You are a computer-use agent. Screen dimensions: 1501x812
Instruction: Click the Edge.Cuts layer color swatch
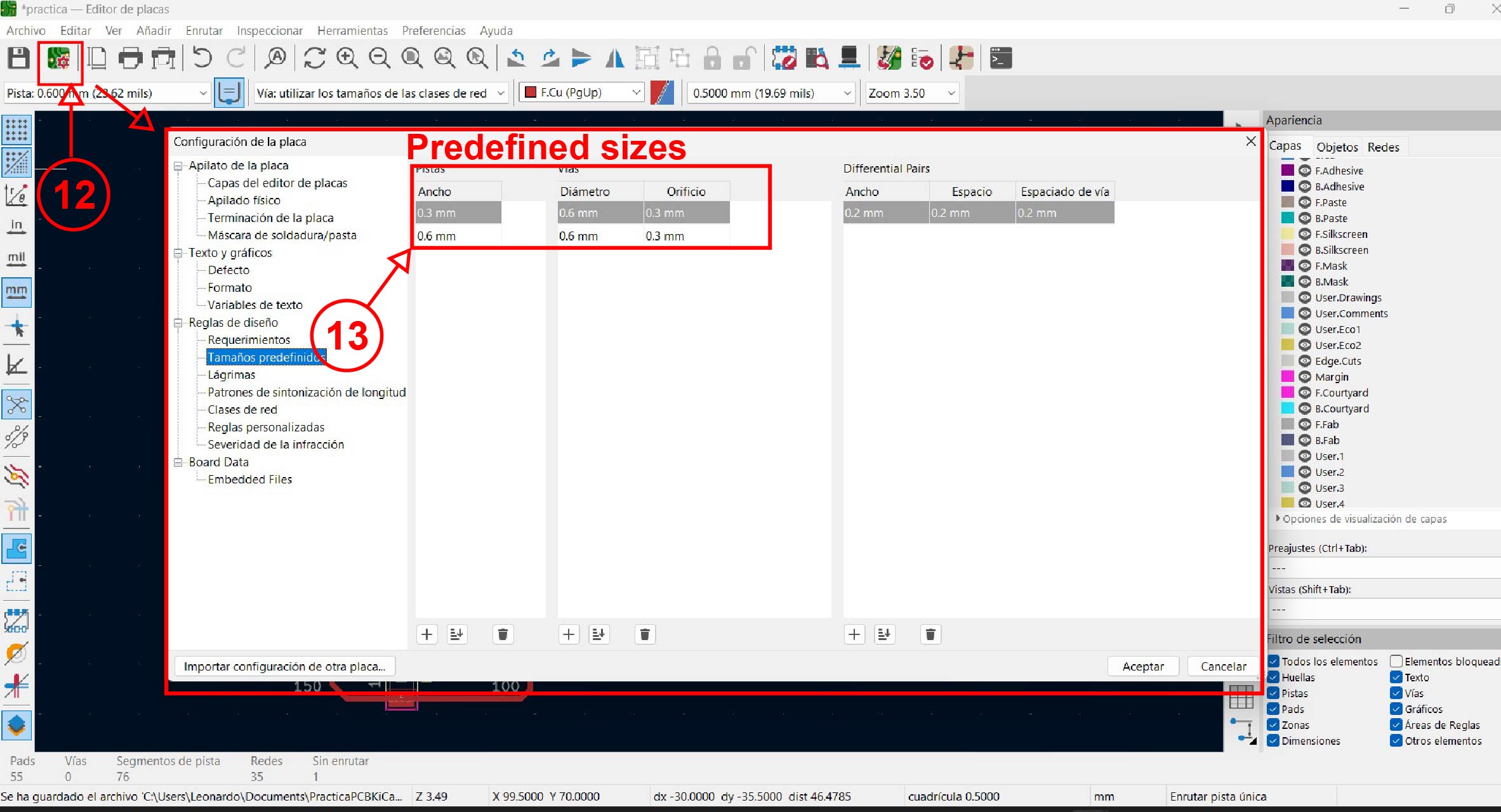point(1287,361)
